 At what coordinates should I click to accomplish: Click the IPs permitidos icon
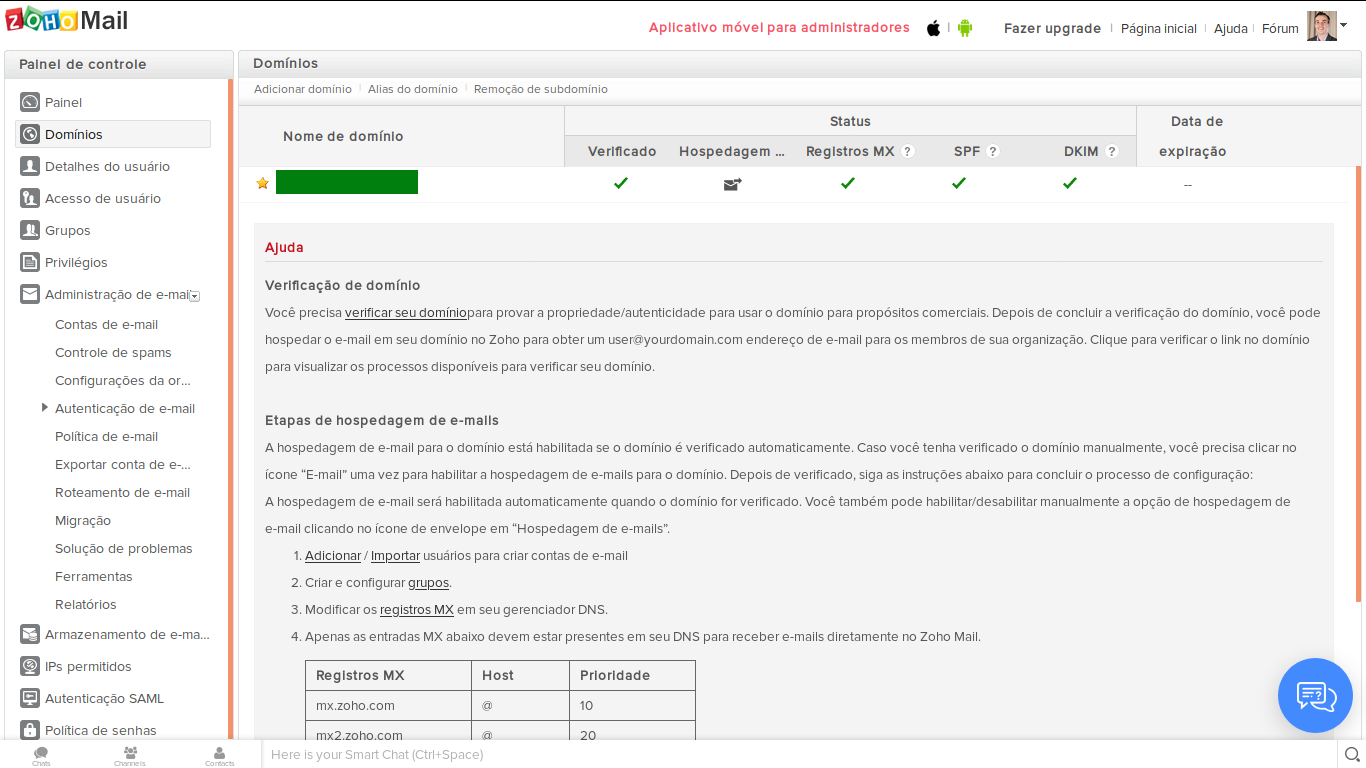(x=30, y=666)
